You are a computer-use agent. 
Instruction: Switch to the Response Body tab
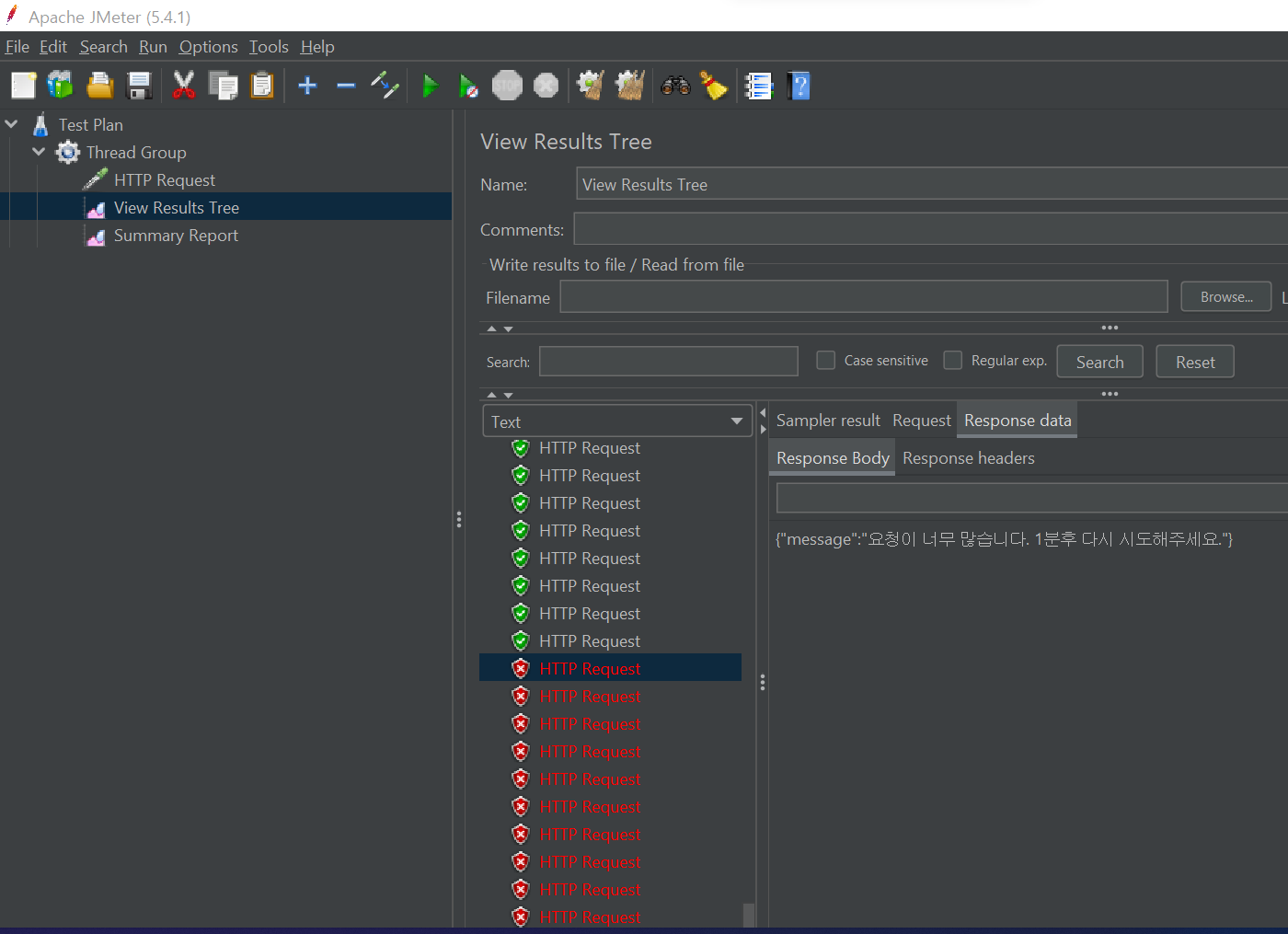[x=833, y=458]
